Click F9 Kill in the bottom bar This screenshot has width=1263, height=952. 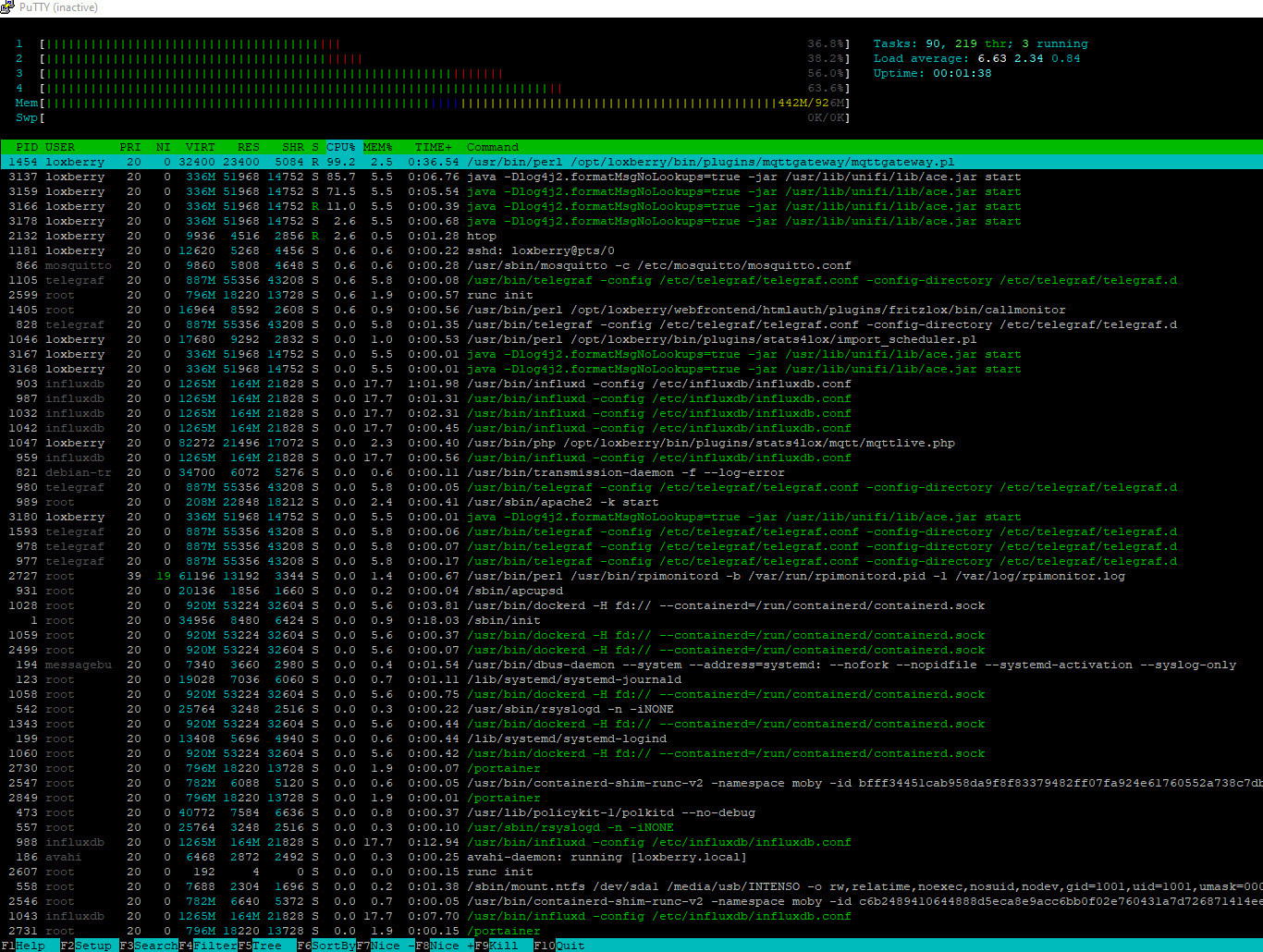pos(503,946)
